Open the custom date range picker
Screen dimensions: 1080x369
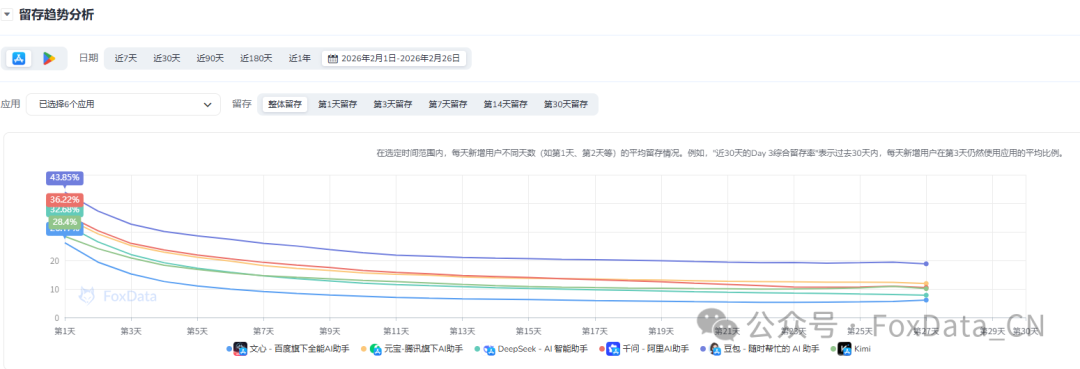tap(394, 59)
